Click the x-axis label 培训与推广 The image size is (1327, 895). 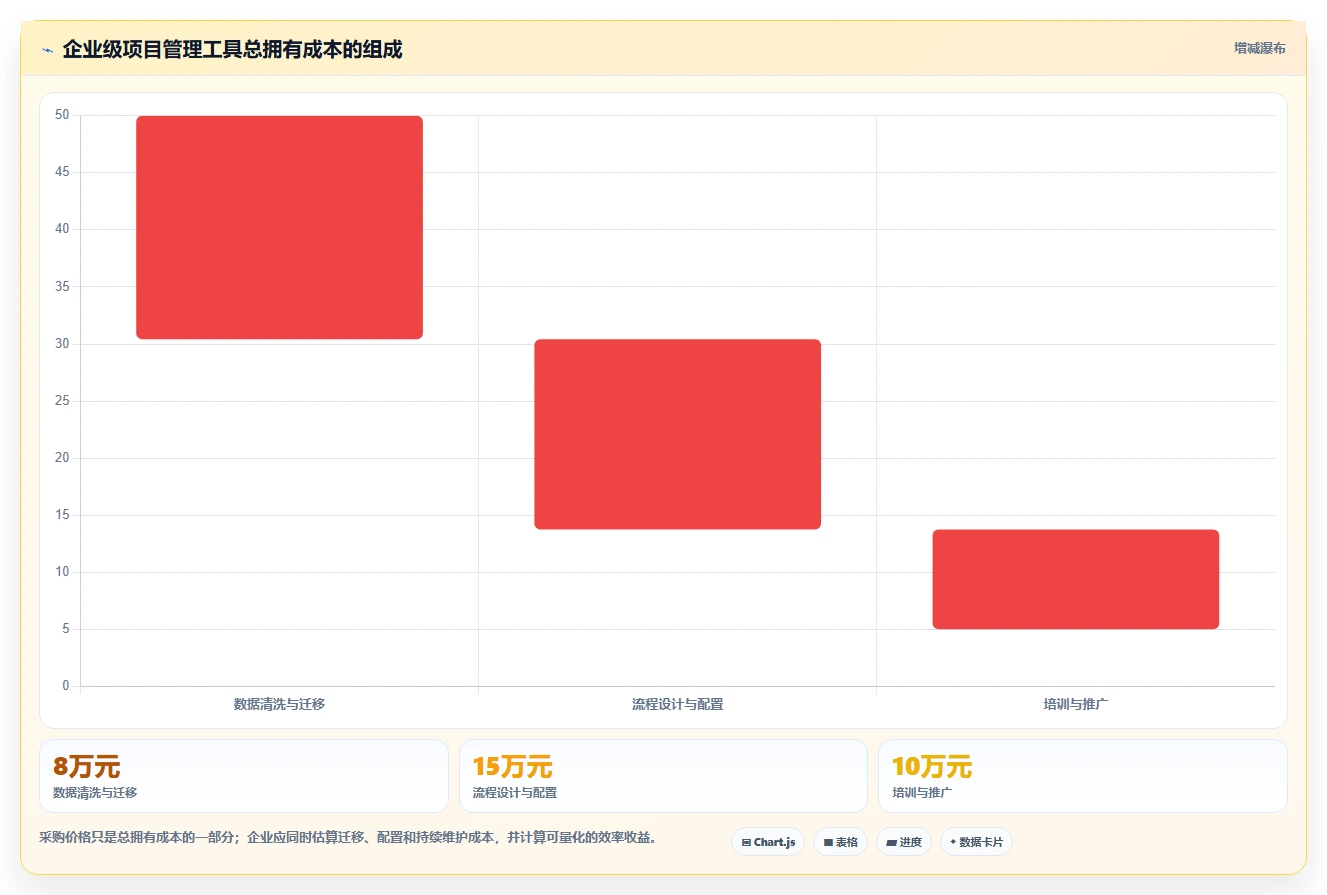coord(1076,704)
